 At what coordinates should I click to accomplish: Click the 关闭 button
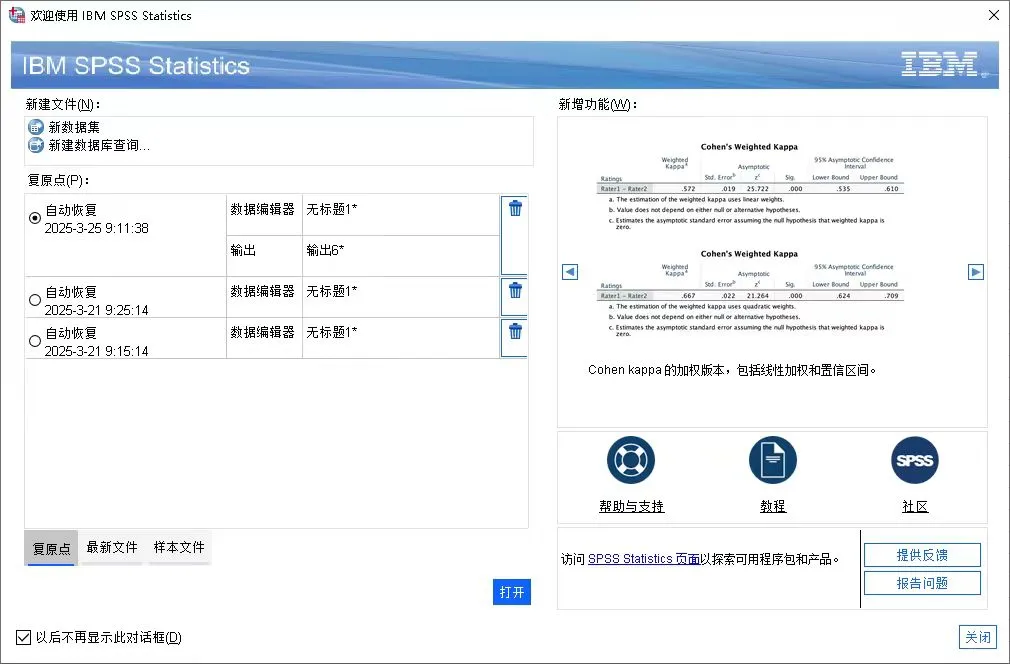(x=978, y=638)
